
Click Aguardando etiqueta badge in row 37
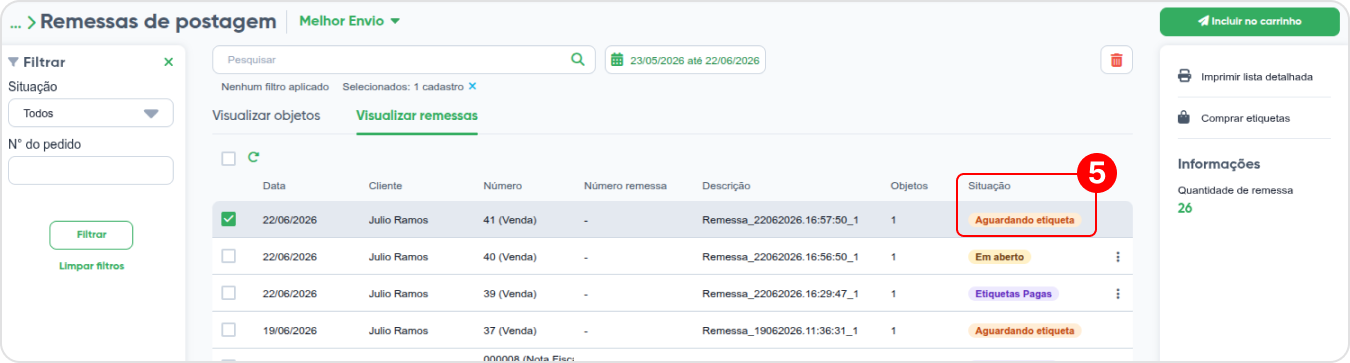[1024, 330]
